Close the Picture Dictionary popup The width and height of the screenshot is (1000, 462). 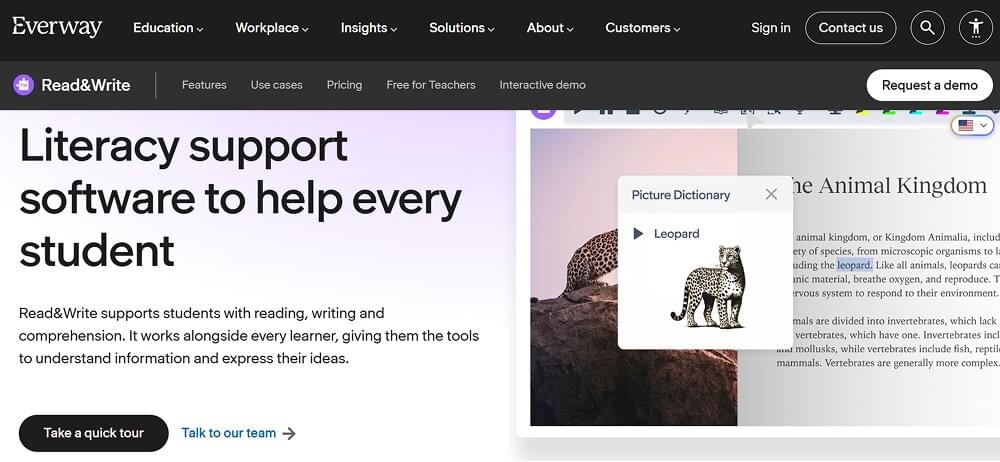click(771, 194)
